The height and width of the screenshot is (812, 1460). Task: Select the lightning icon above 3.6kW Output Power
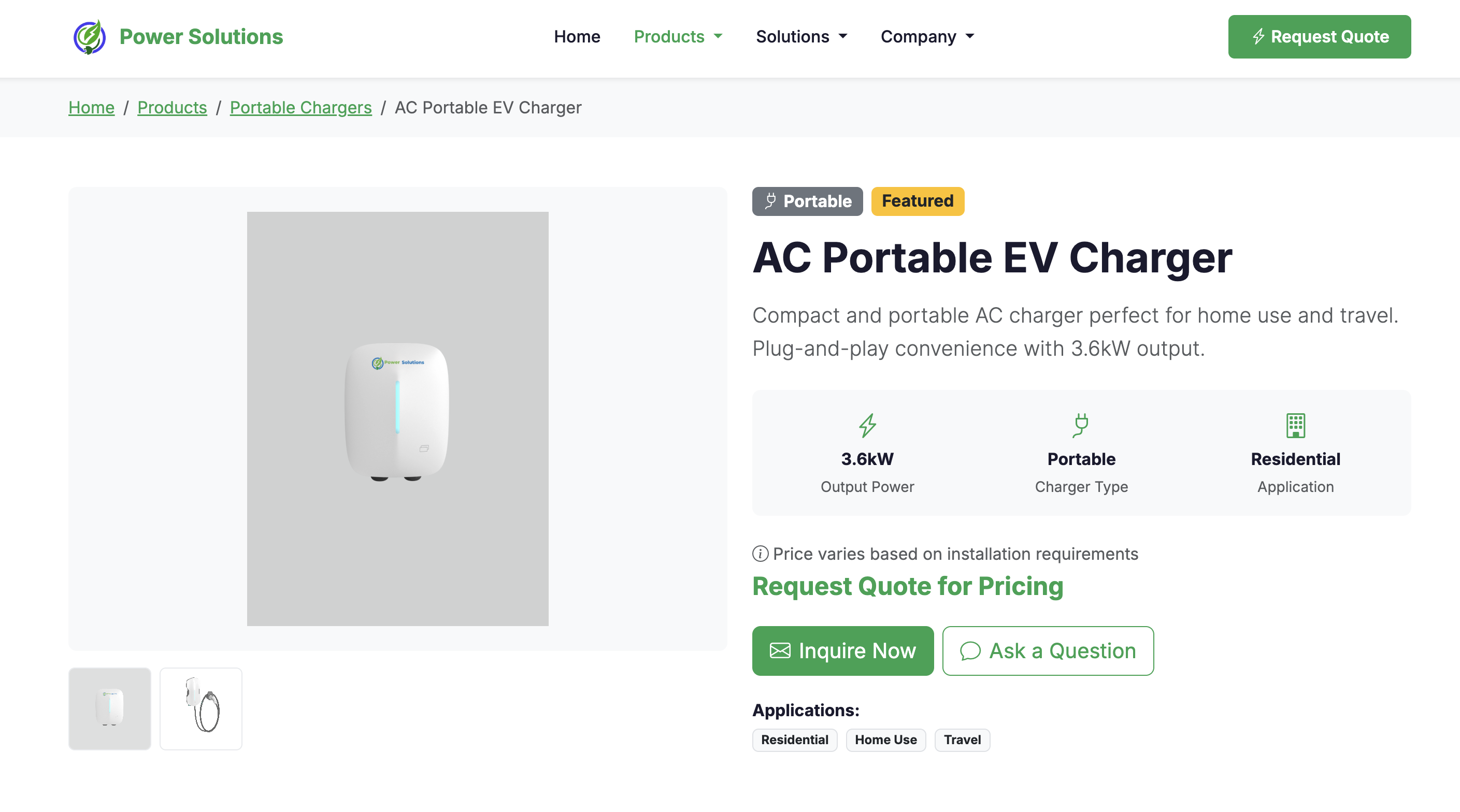coord(867,425)
